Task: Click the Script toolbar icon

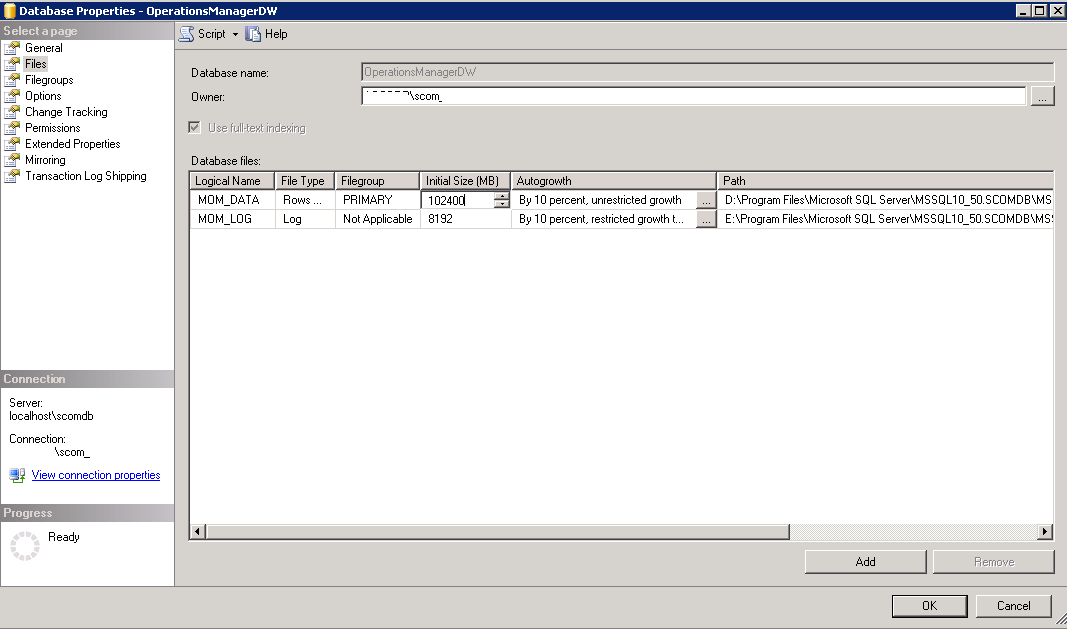Action: [x=186, y=34]
